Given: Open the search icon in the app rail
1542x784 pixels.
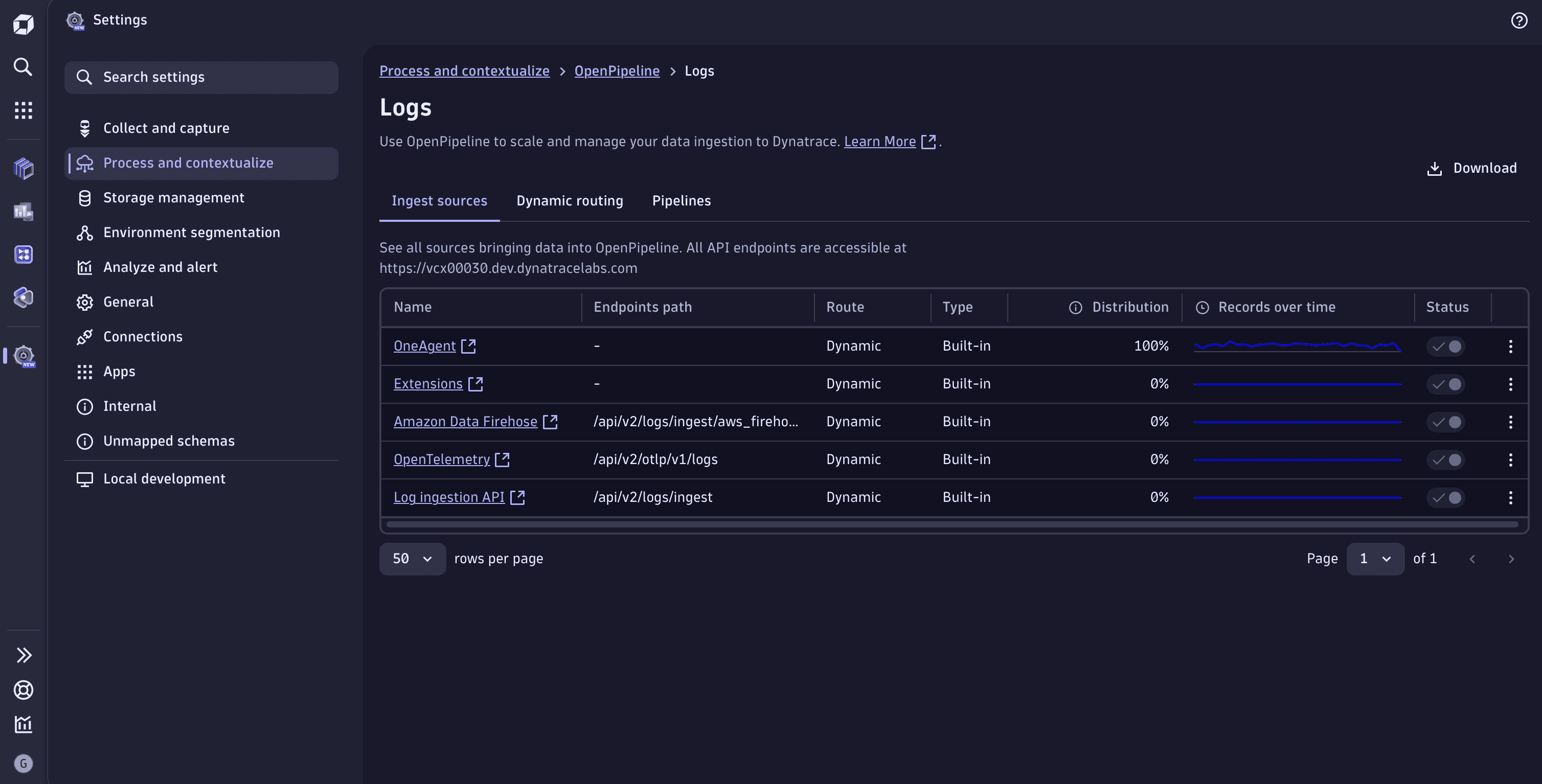Looking at the screenshot, I should 22,67.
